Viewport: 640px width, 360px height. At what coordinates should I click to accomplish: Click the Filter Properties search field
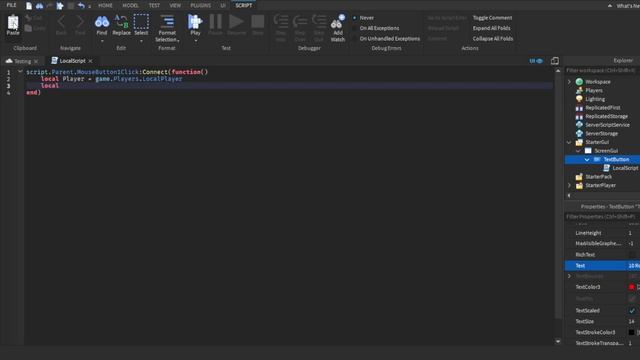[602, 216]
